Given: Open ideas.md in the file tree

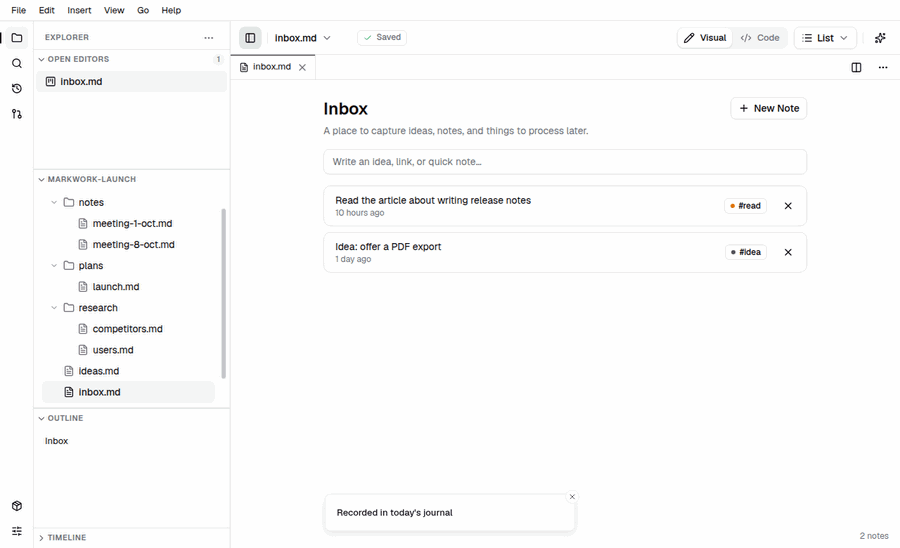Looking at the screenshot, I should pos(99,371).
